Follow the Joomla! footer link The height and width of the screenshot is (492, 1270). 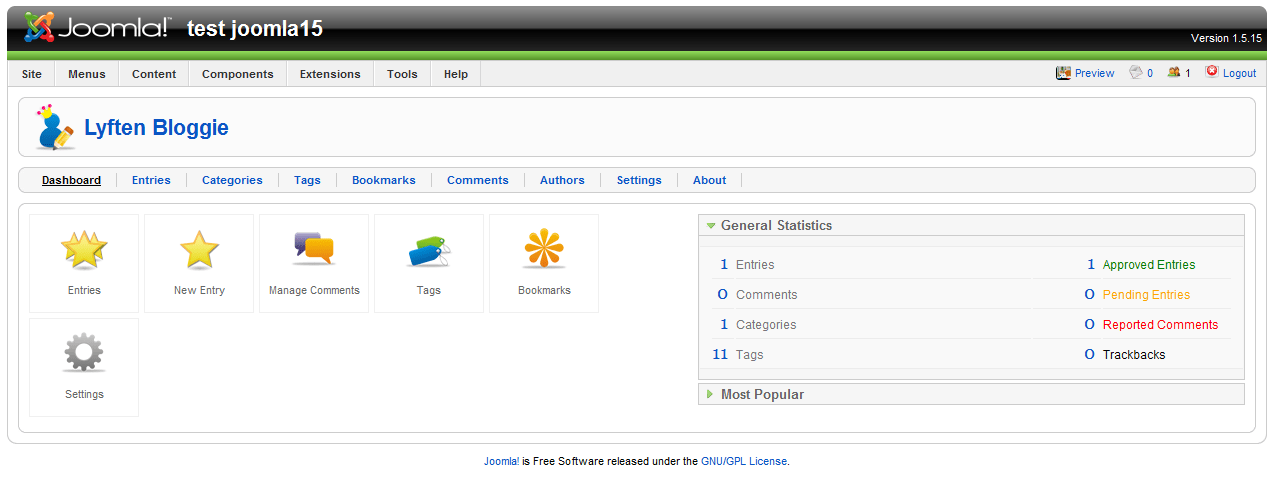[501, 461]
